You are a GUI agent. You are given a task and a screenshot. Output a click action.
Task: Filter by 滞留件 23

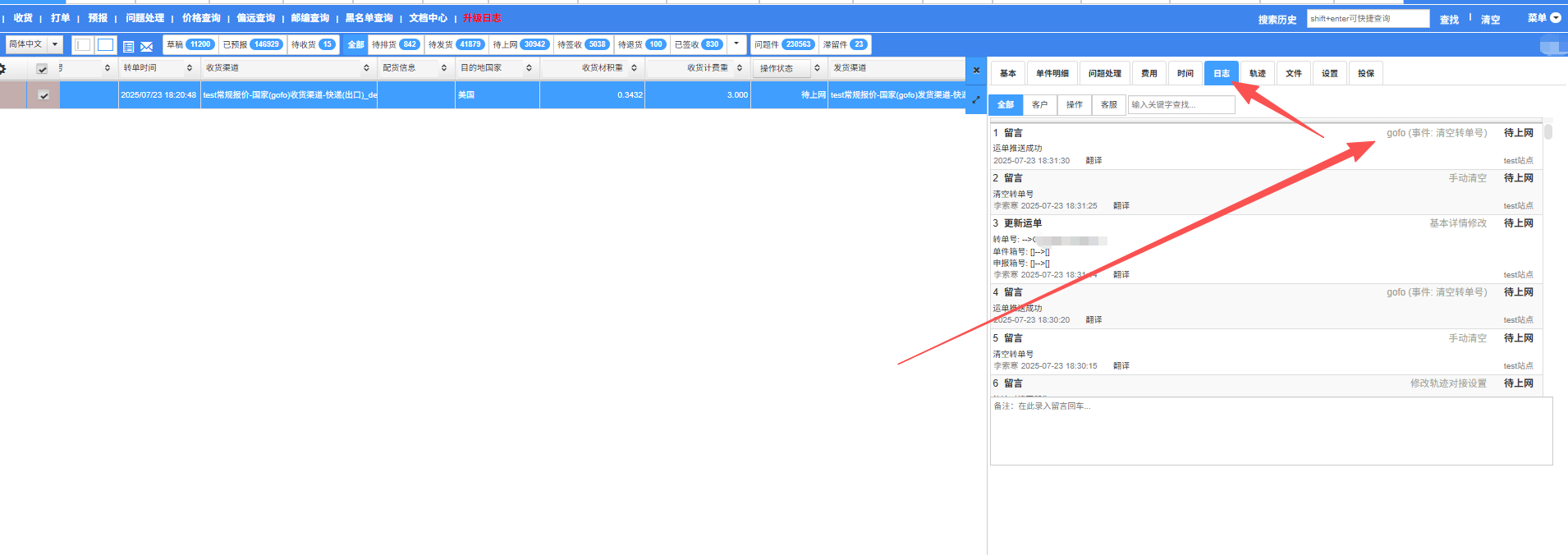[x=845, y=44]
